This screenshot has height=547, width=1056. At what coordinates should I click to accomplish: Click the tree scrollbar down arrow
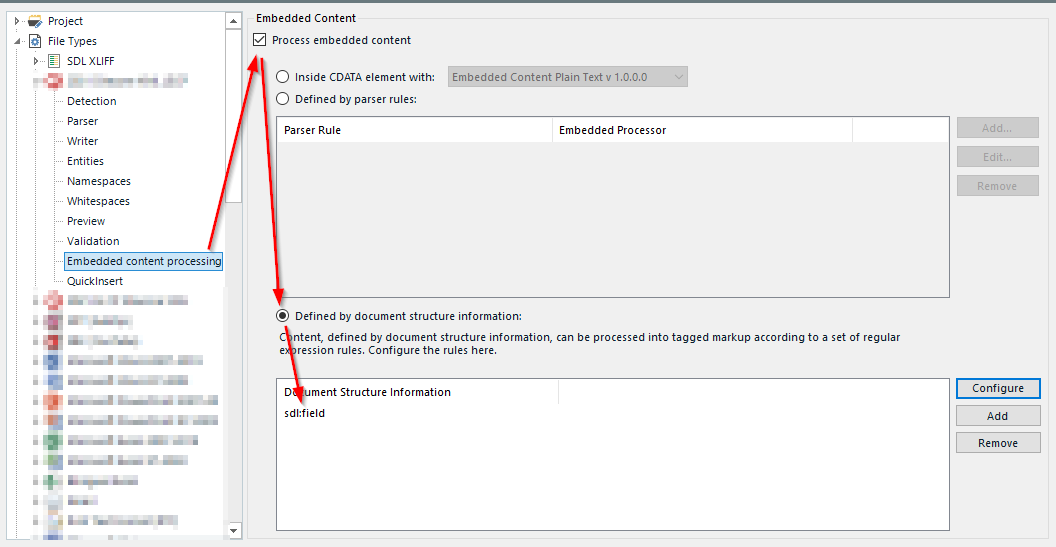click(x=234, y=530)
